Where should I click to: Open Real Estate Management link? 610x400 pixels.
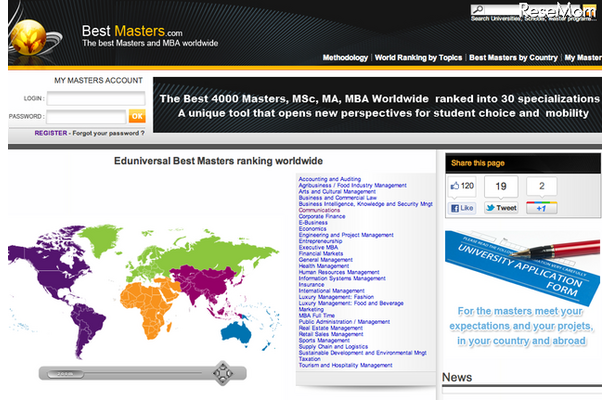coord(331,328)
